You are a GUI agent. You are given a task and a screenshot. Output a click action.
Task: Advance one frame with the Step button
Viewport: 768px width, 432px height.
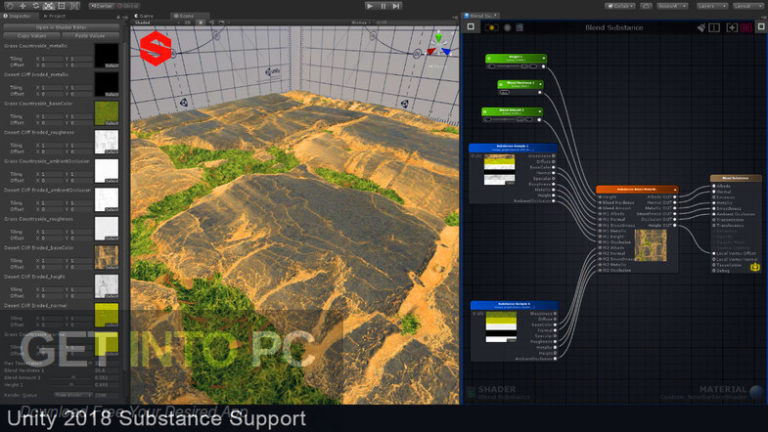point(396,6)
